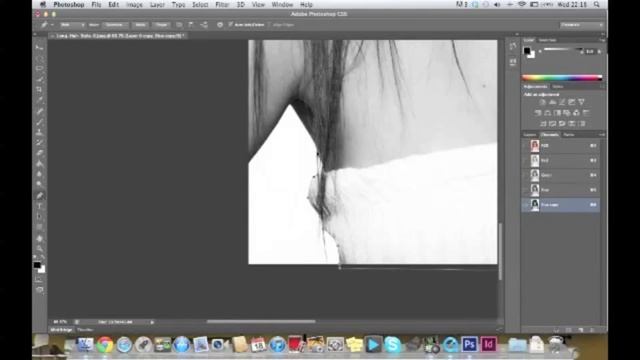
Task: Click the Mask button in options bar
Action: 140,25
